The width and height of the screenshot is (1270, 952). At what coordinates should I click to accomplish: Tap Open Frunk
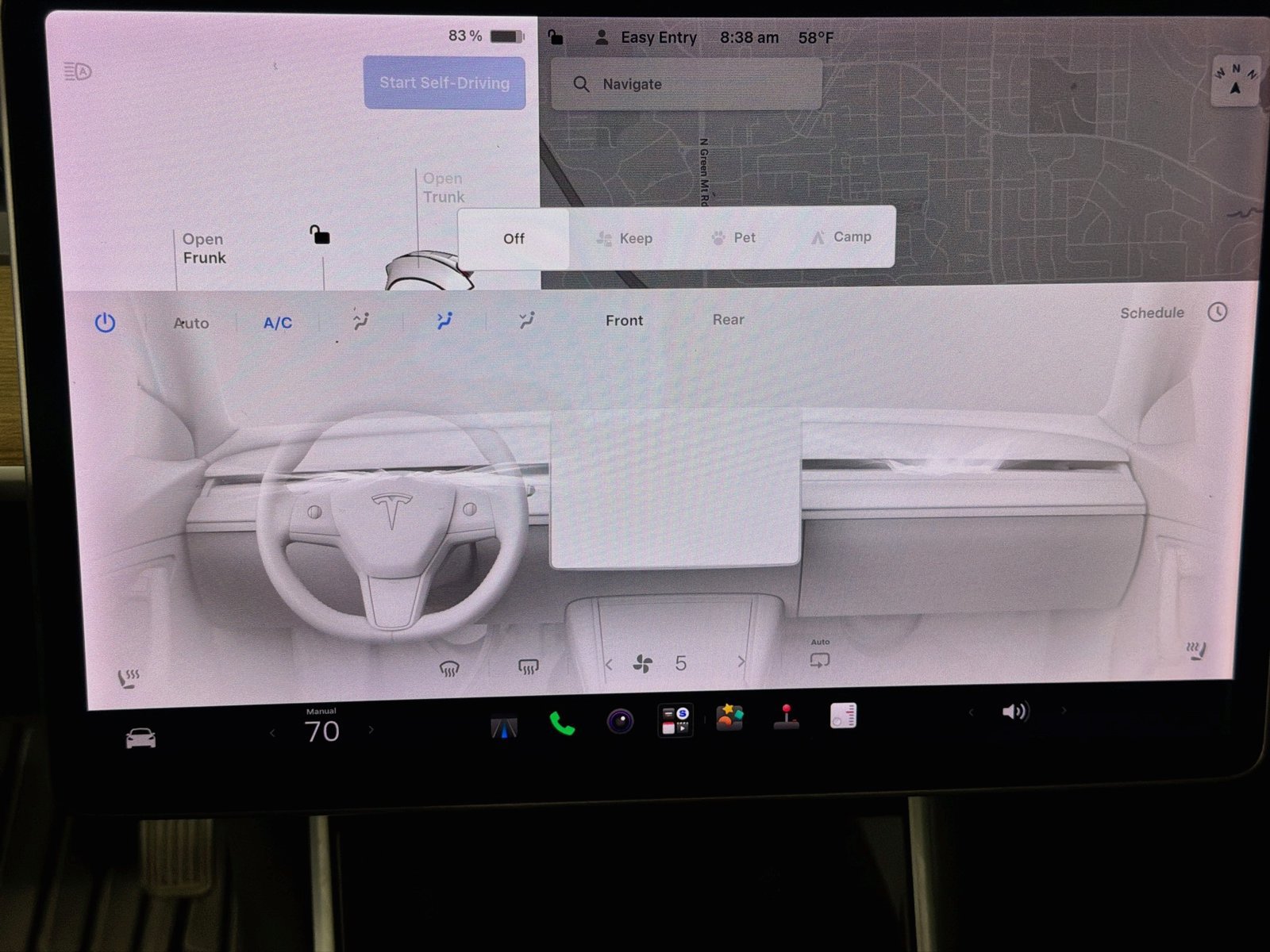[x=204, y=248]
